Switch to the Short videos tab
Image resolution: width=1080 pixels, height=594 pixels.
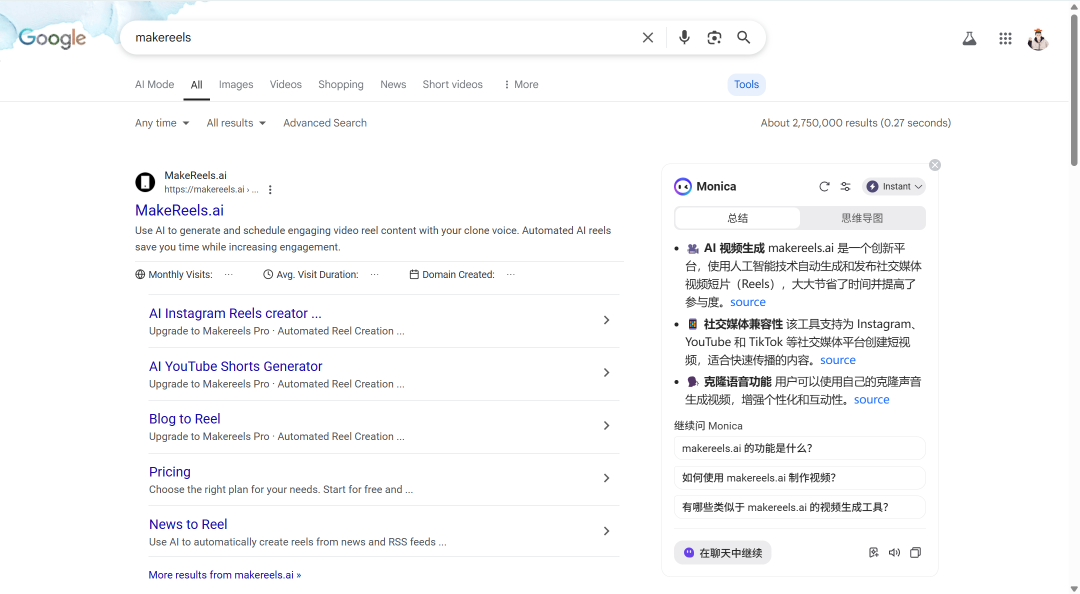[453, 84]
